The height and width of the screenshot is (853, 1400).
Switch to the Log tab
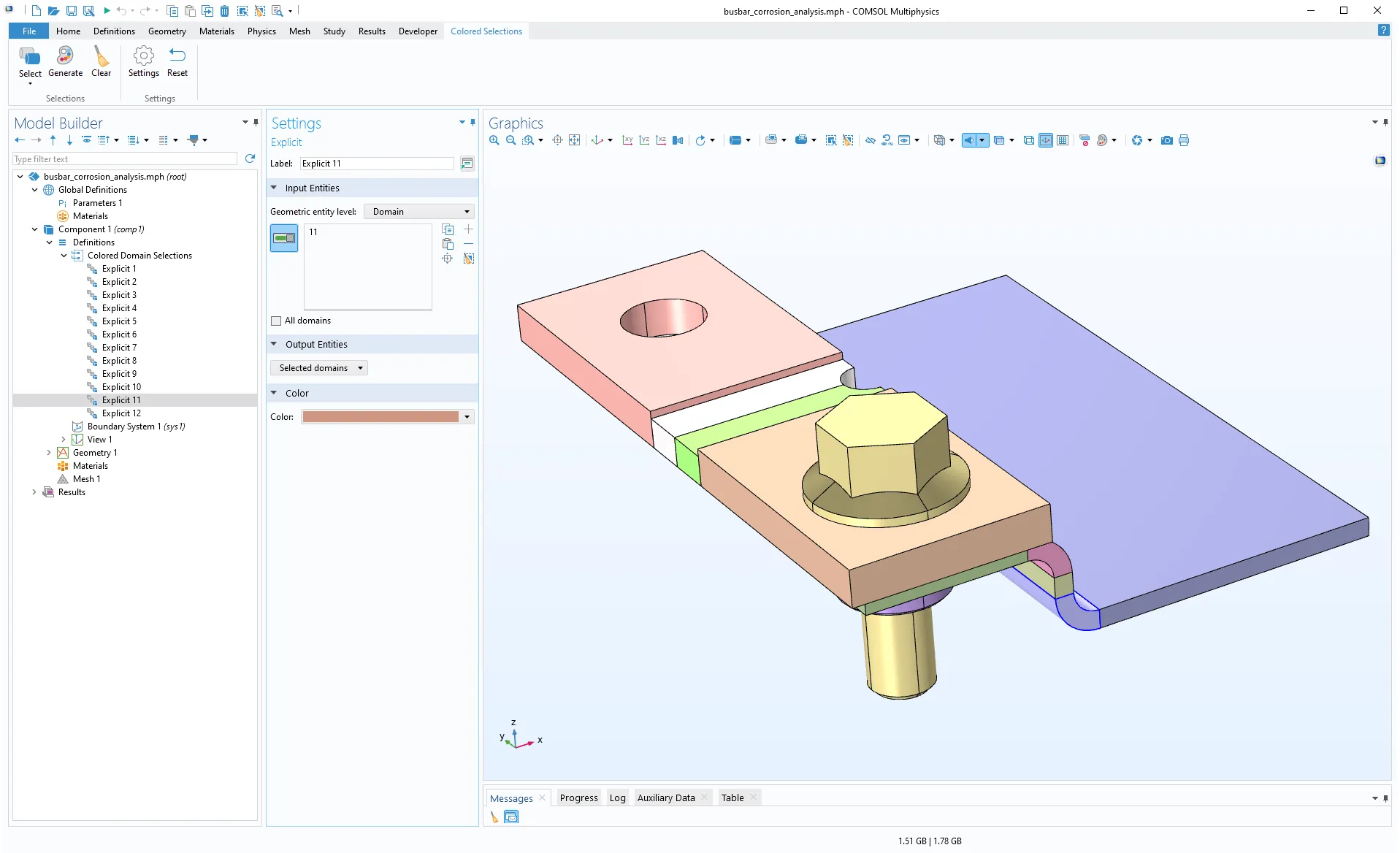617,797
